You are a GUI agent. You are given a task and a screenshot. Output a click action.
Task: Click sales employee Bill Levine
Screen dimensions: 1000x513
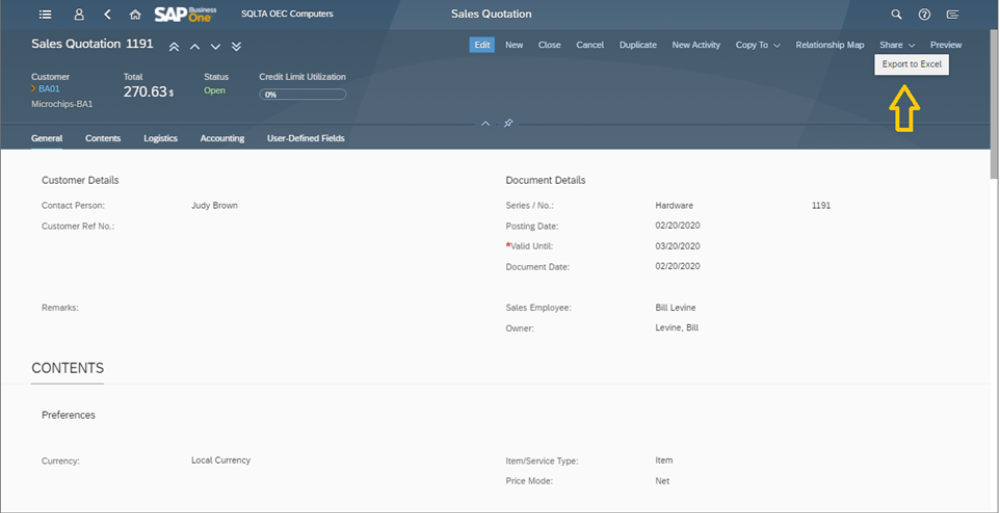click(x=675, y=308)
